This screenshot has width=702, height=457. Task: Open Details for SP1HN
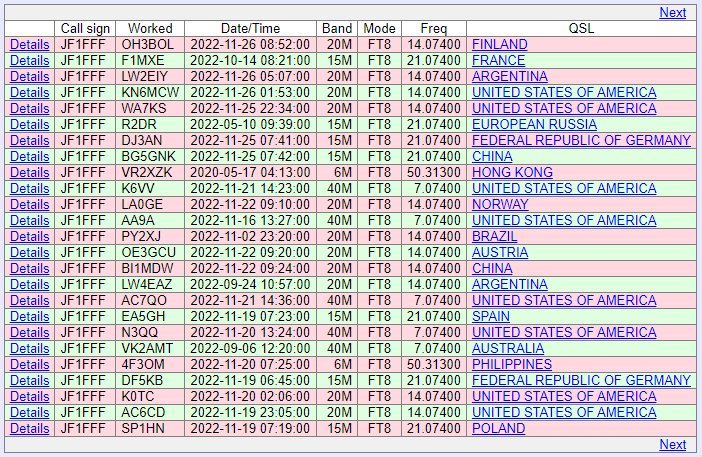[x=30, y=428]
